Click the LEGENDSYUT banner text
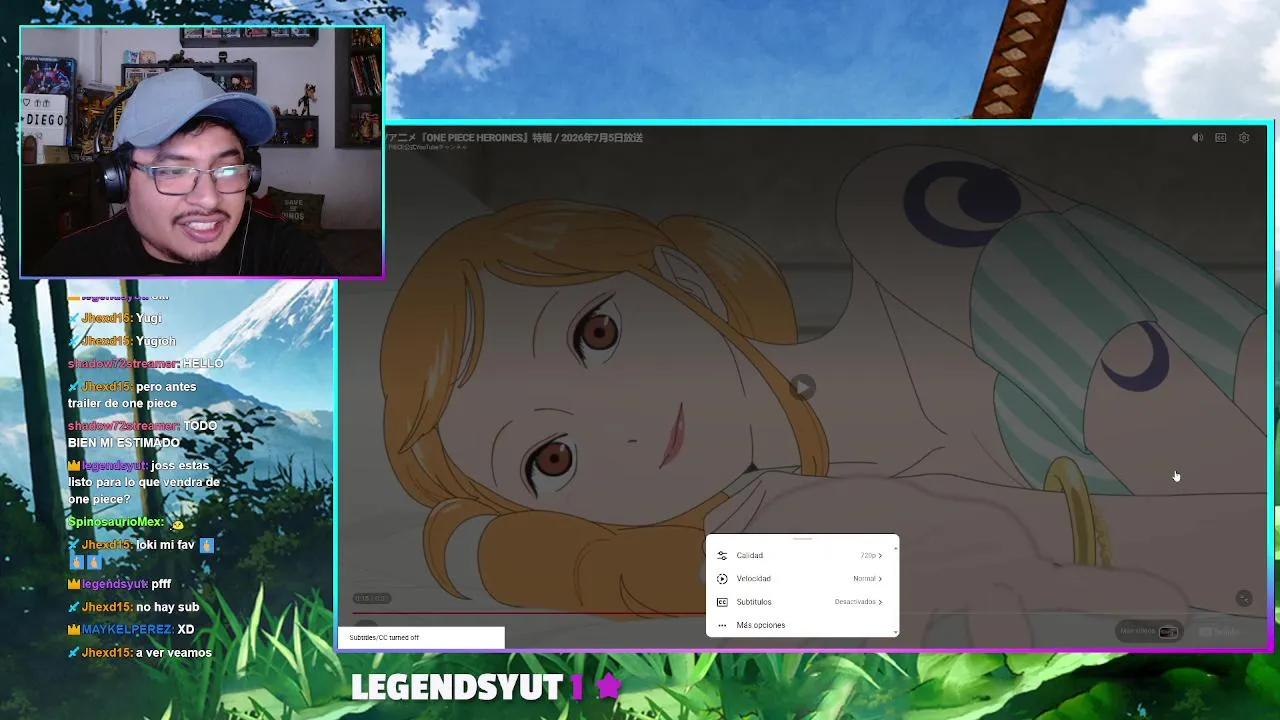The image size is (1280, 720). (x=457, y=687)
